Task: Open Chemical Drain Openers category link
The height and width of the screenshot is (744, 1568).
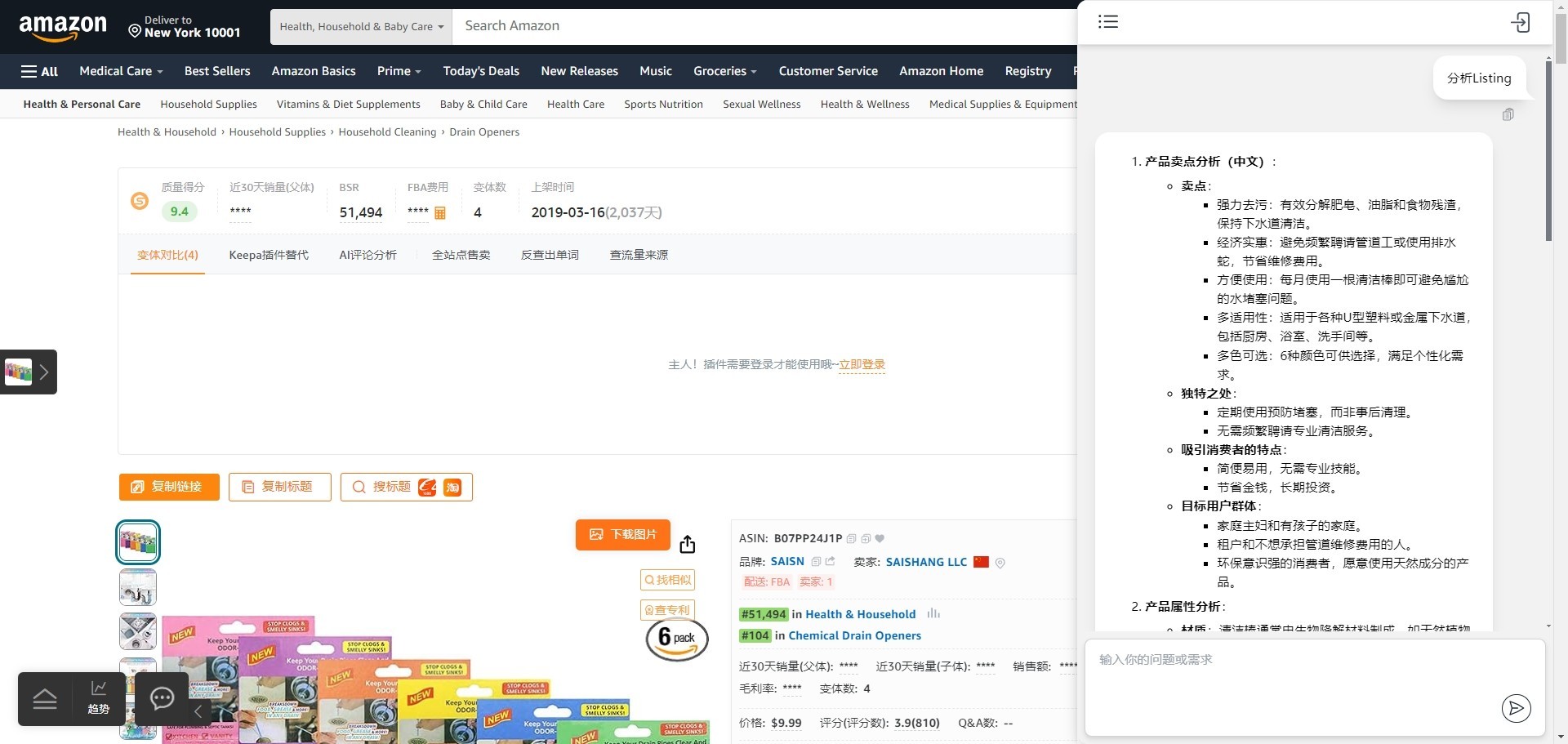Action: (x=854, y=635)
